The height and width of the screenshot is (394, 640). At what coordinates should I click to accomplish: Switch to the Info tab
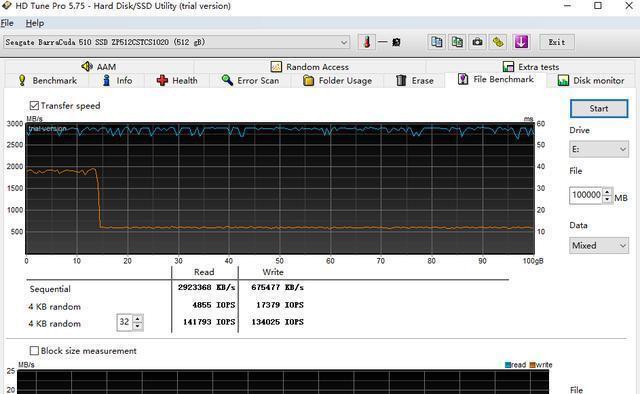(x=117, y=80)
